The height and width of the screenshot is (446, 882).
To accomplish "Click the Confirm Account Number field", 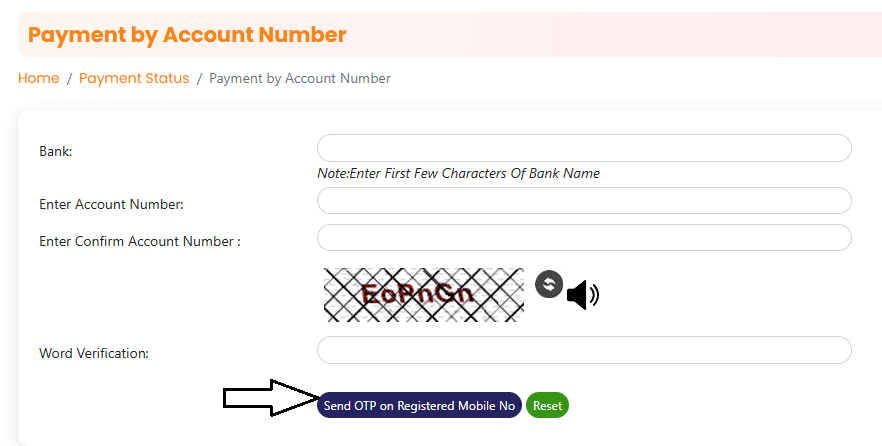I will 584,238.
